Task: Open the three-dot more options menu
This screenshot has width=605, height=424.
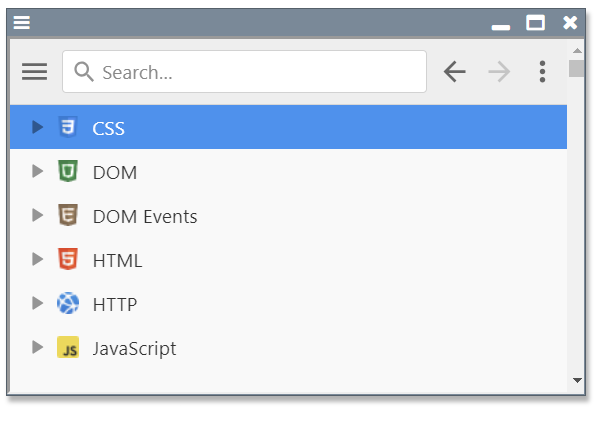Action: coord(542,72)
